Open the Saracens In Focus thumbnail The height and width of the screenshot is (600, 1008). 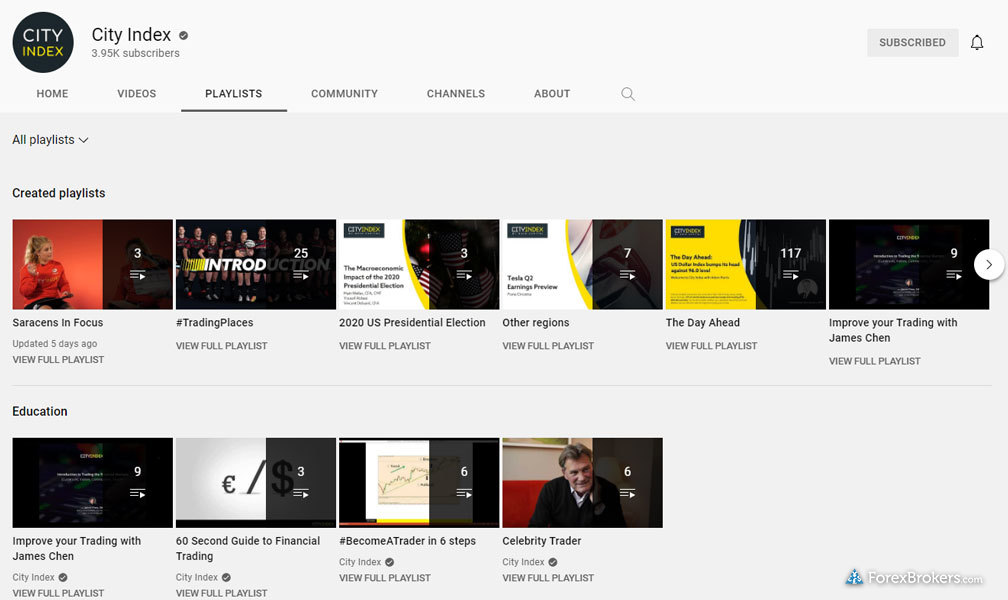coord(93,264)
